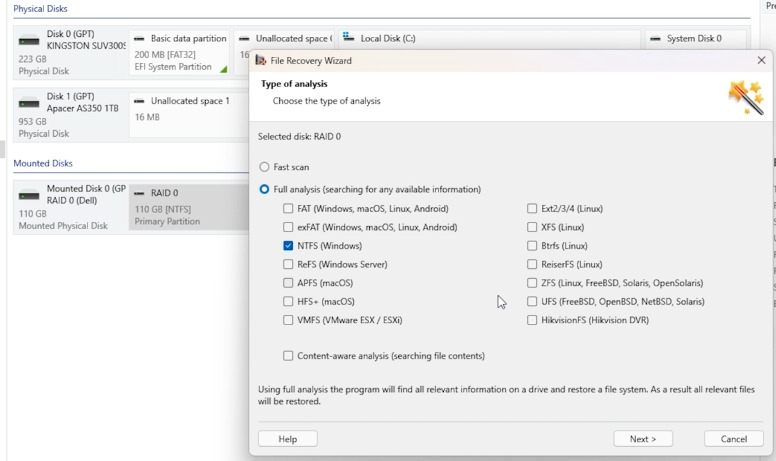This screenshot has height=461, width=776.
Task: Enable the Ext2/3/4 (Linux) checkbox
Action: [532, 209]
